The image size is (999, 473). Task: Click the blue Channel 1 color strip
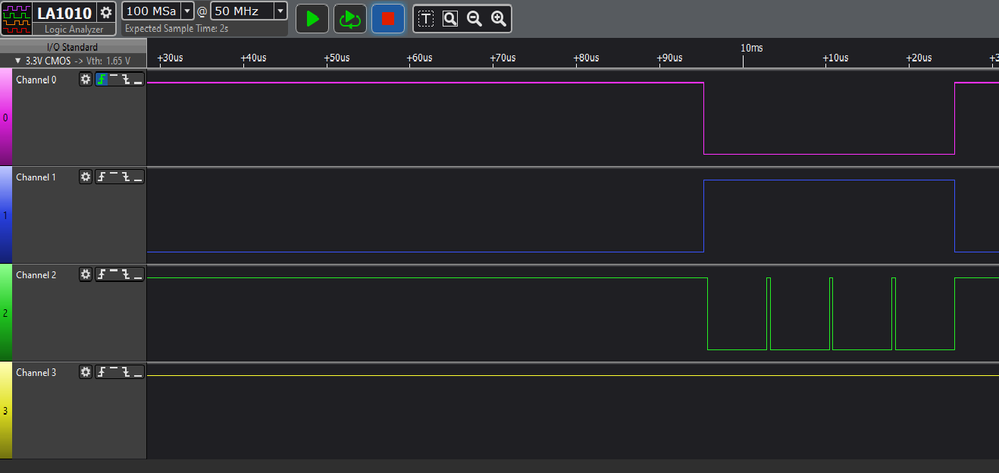coord(6,215)
